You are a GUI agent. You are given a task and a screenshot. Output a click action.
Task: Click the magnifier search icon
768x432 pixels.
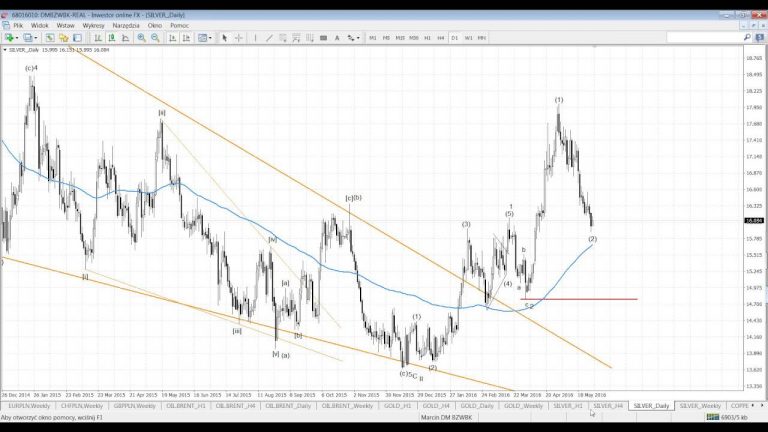point(747,37)
